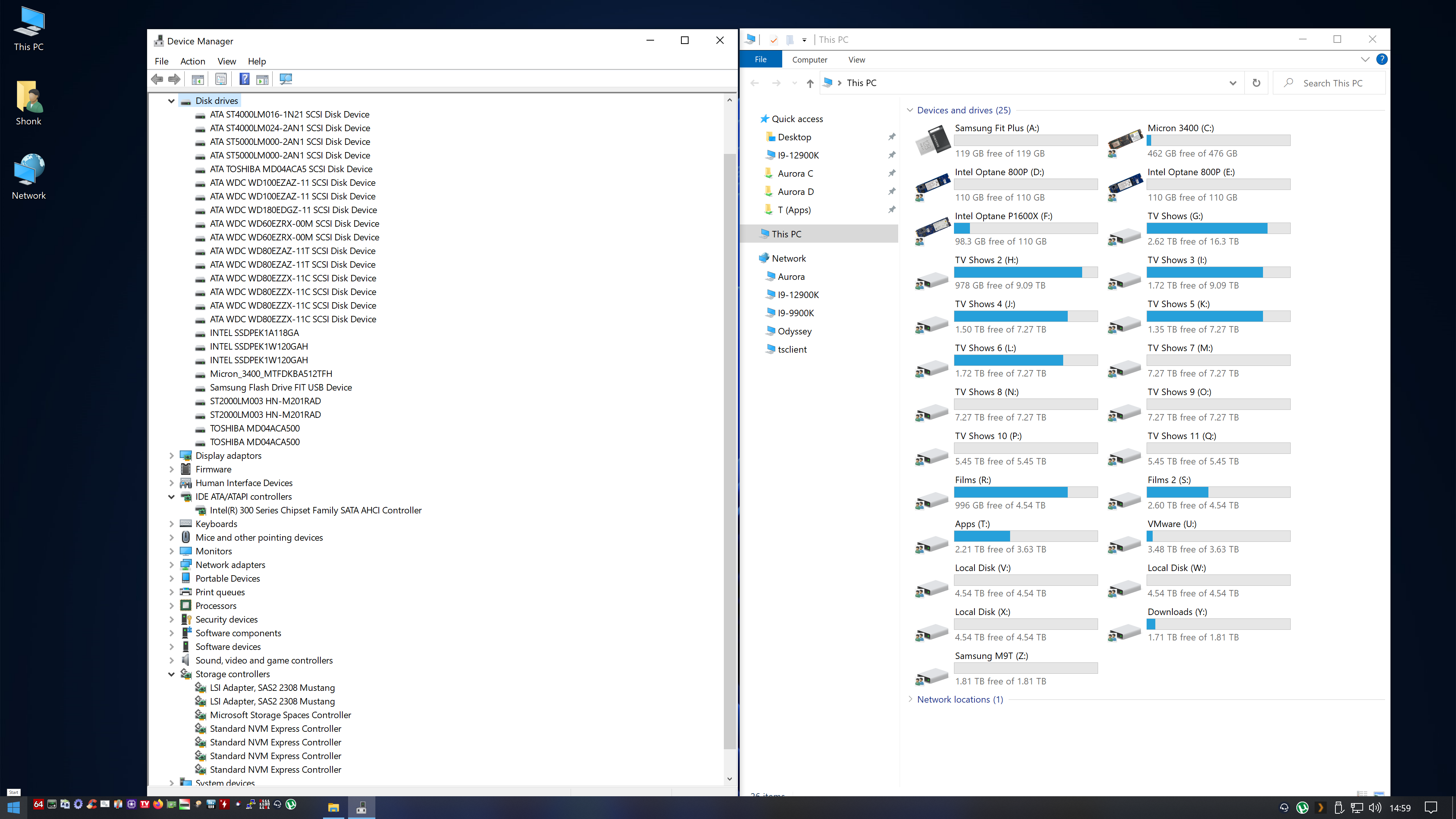
Task: Click Device Manager scrollbar down arrow
Action: coord(729,779)
